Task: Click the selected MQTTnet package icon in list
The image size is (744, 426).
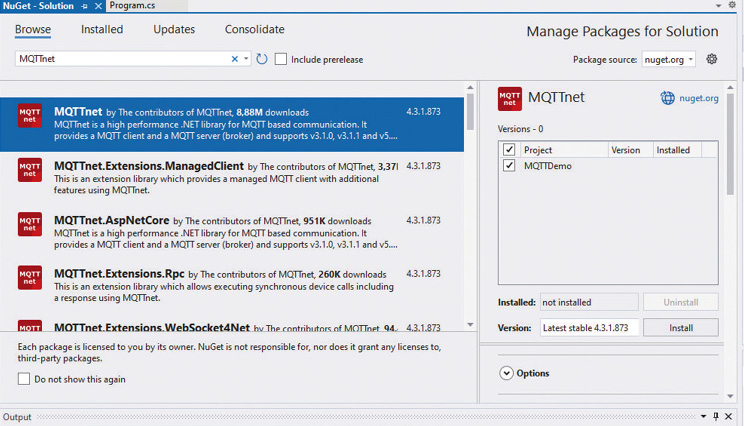Action: pos(30,116)
